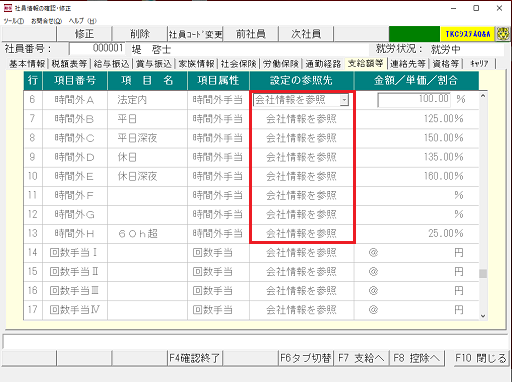The width and height of the screenshot is (512, 382).
Task: Switch to the 税額表等 tab
Action: [69, 64]
